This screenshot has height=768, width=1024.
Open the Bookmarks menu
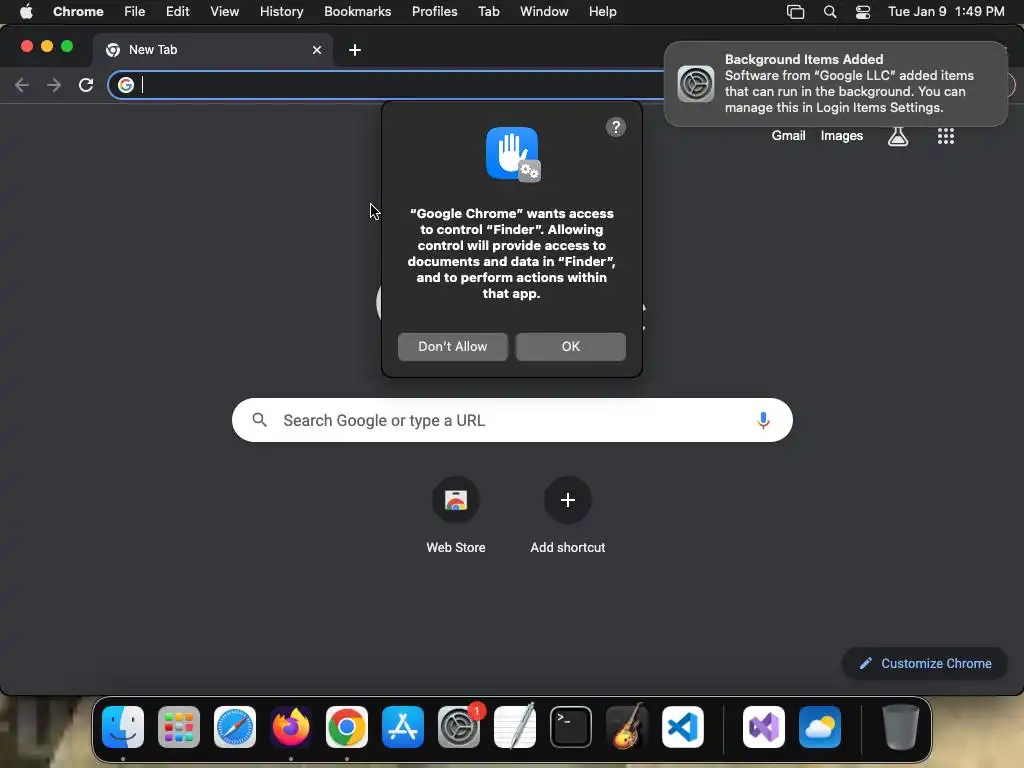[x=358, y=12]
